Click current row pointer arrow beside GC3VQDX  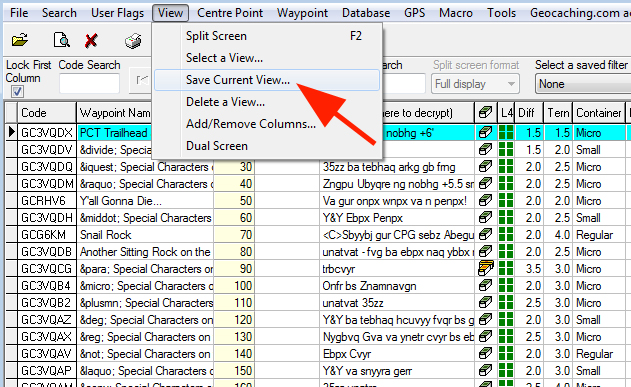(12, 132)
